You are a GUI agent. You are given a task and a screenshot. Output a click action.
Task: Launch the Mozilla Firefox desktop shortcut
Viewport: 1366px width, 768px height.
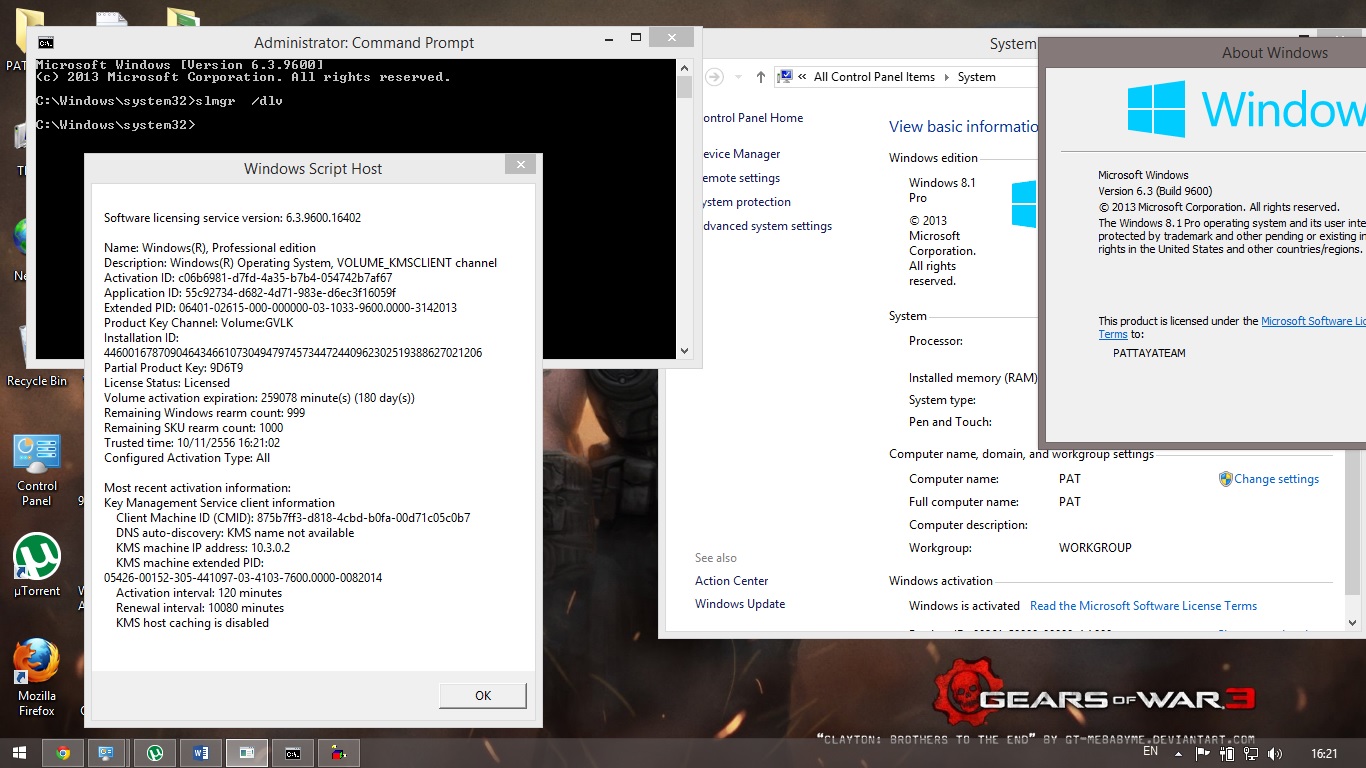(37, 678)
